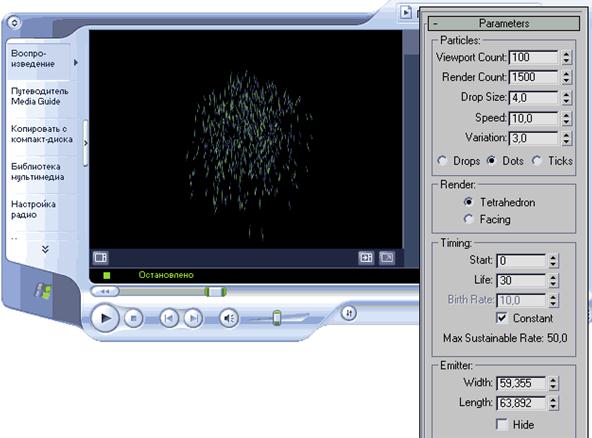Viewport: 592px width, 438px height.
Task: Click the Max Sustainable Rate text
Action: 505,338
